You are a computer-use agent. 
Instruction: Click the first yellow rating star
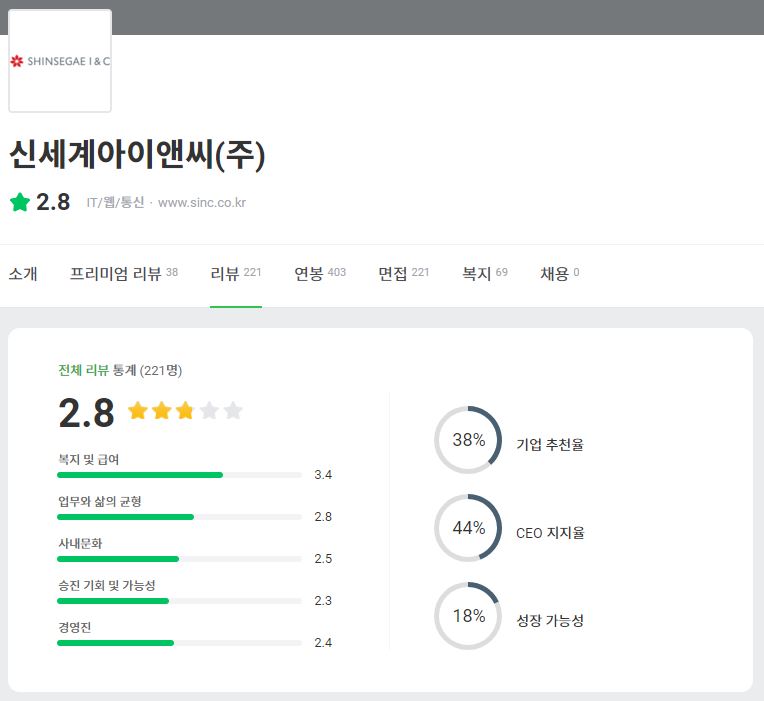[x=137, y=411]
